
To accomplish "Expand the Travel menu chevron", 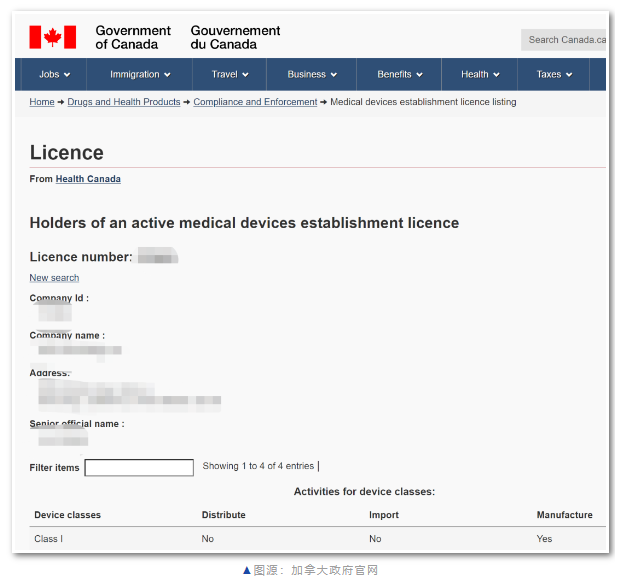I will coord(245,75).
